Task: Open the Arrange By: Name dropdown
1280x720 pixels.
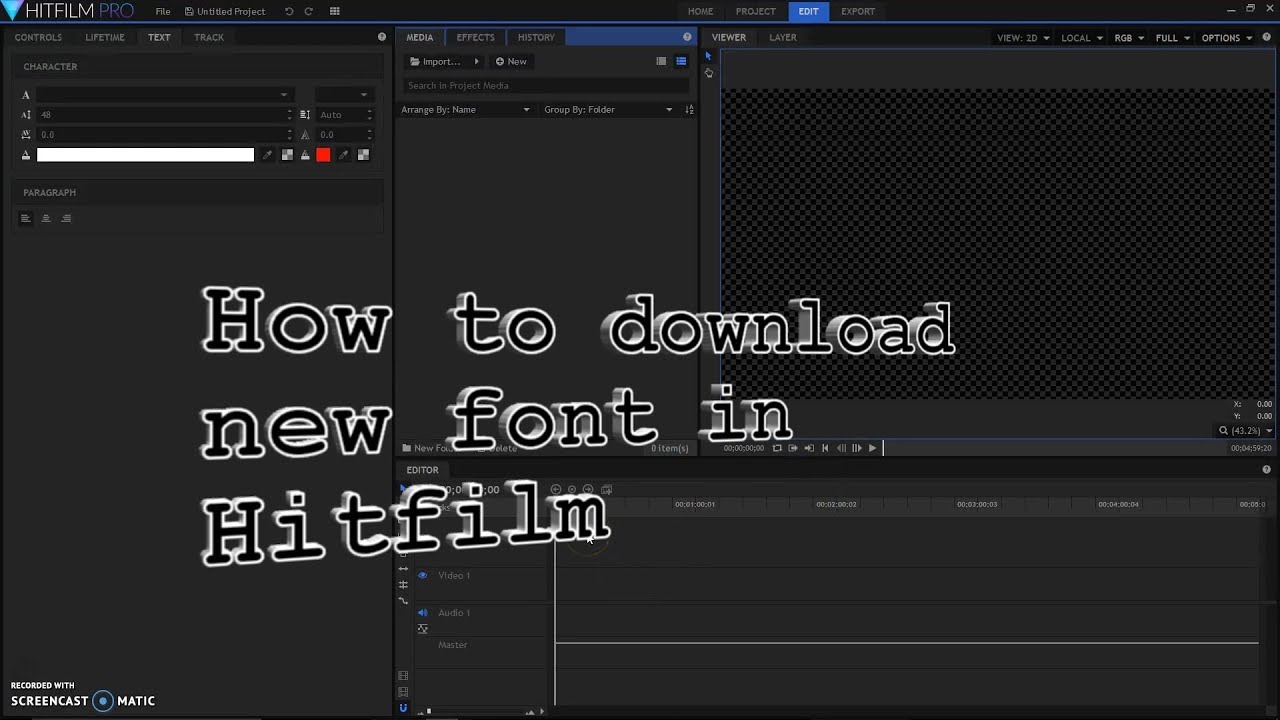Action: point(465,109)
